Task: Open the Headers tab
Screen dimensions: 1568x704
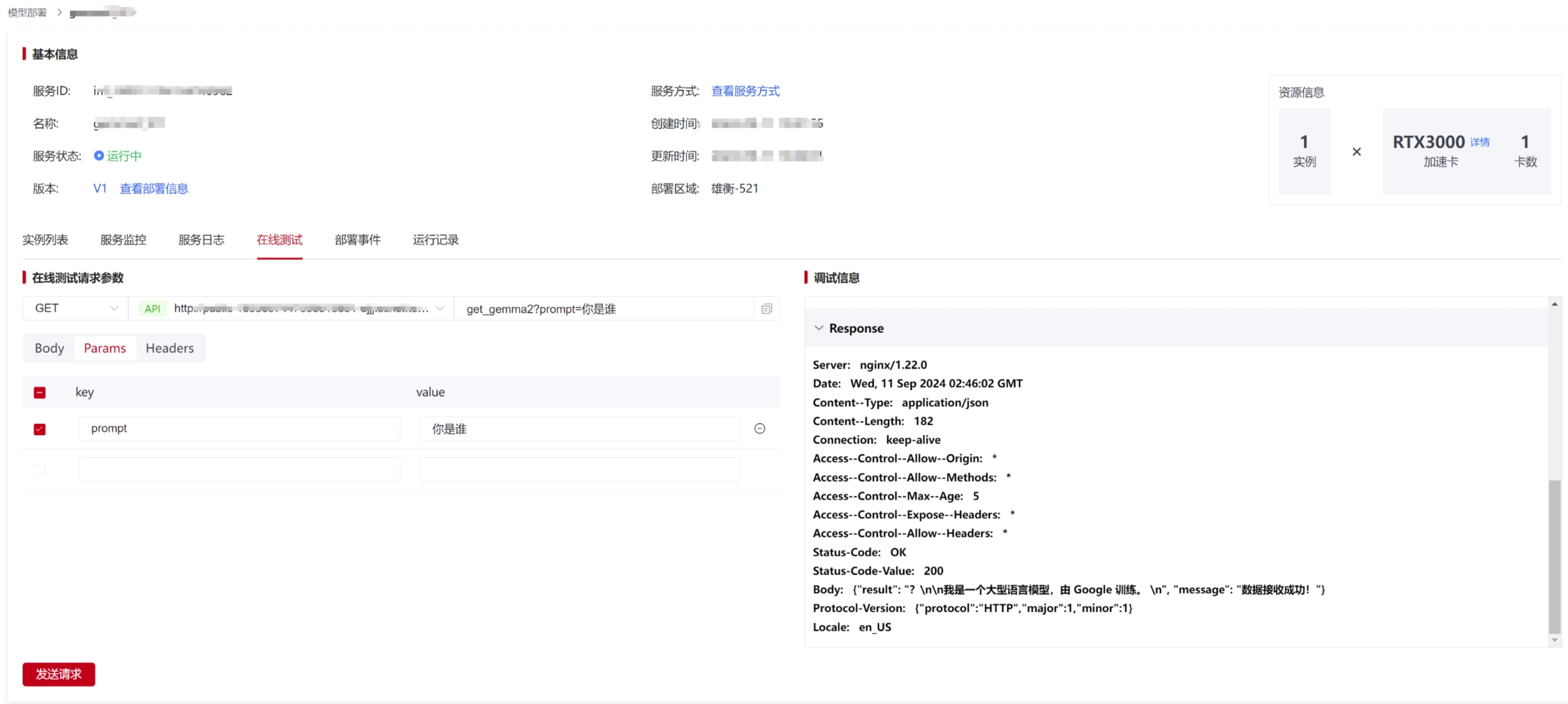Action: tap(169, 348)
